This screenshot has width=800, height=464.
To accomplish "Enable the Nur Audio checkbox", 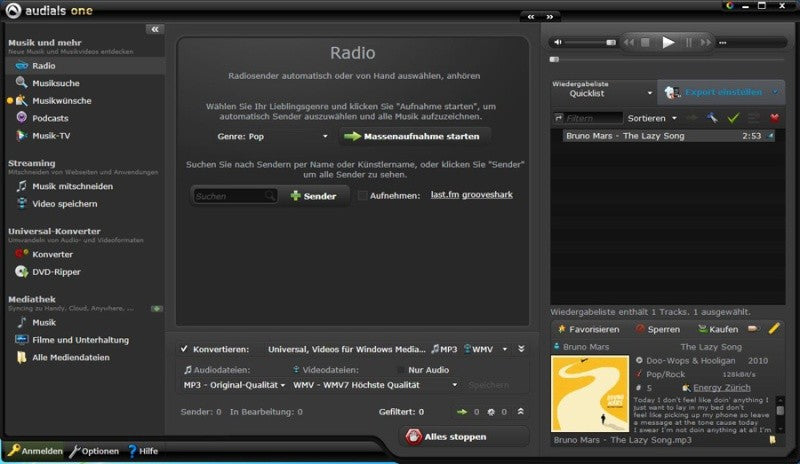I will click(401, 370).
